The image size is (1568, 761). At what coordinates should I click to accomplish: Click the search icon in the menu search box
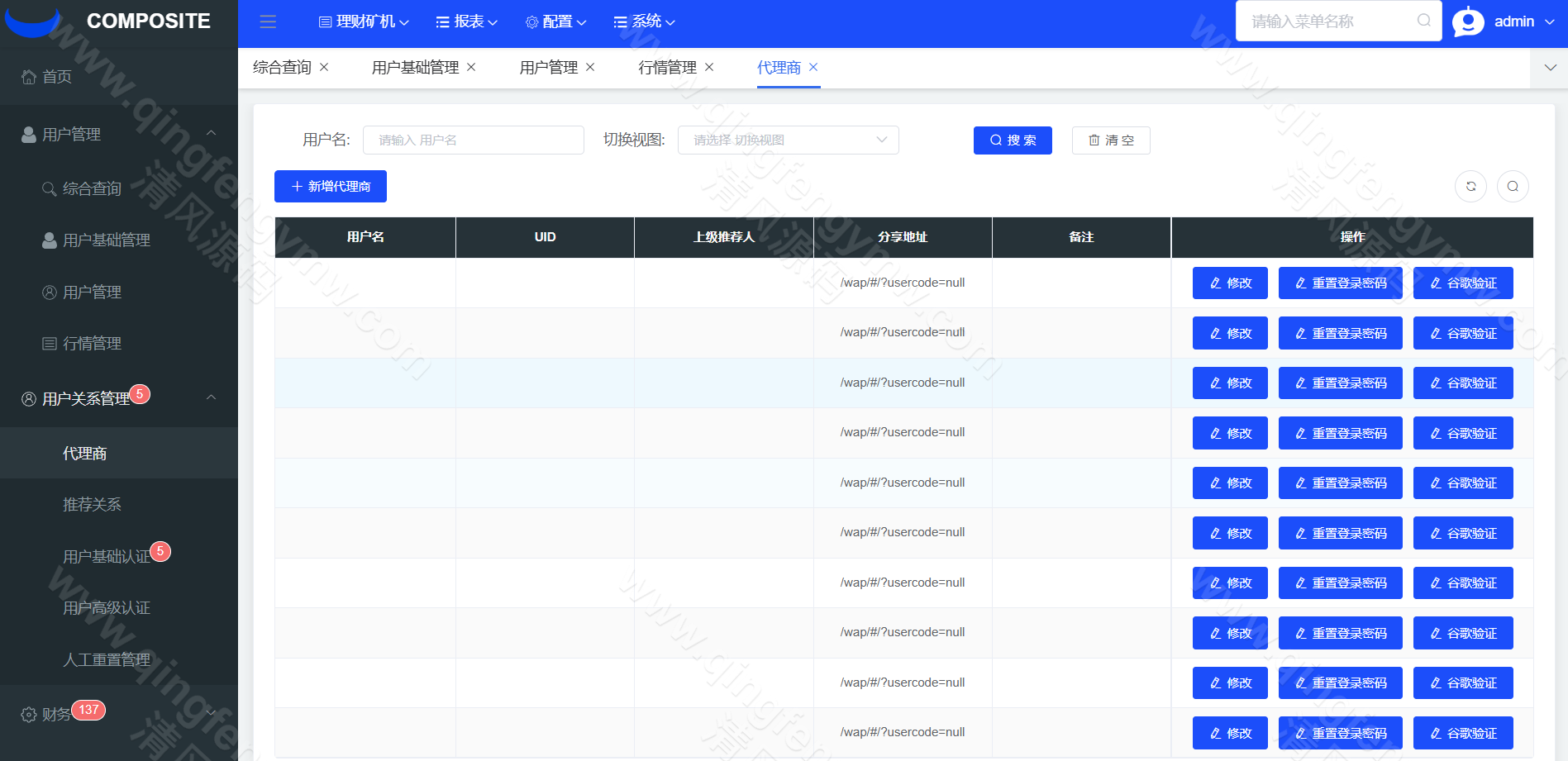click(x=1423, y=21)
